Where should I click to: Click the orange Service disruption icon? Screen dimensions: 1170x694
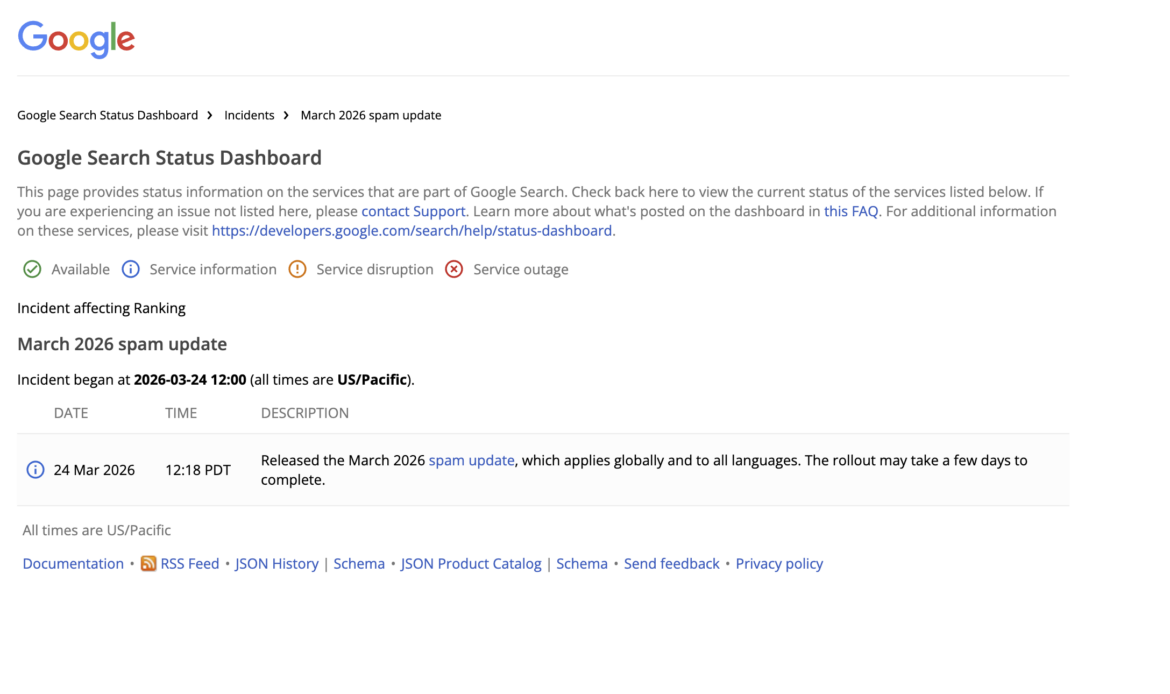(297, 269)
